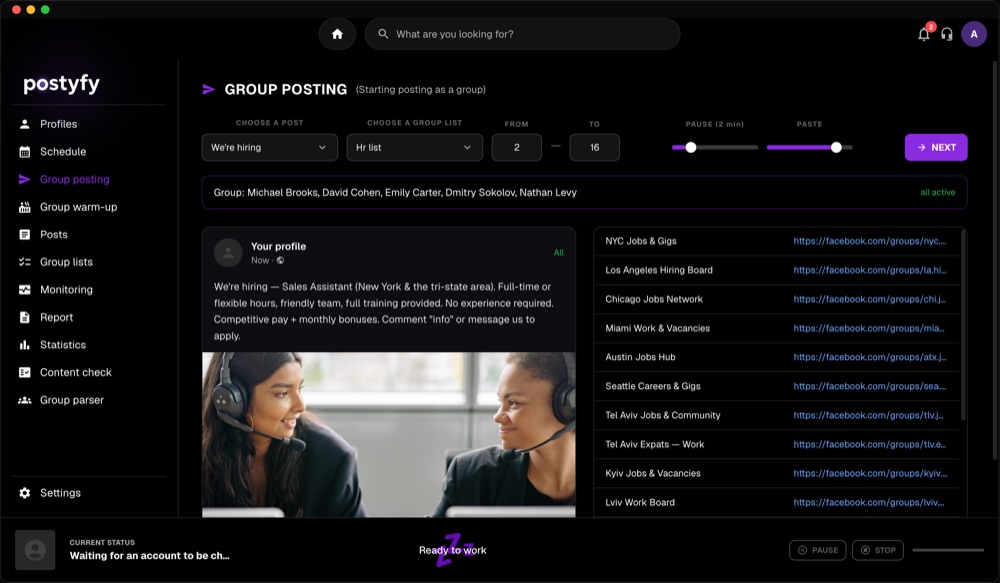1000x583 pixels.
Task: Click the Profiles person icon in sidebar
Action: (x=25, y=124)
